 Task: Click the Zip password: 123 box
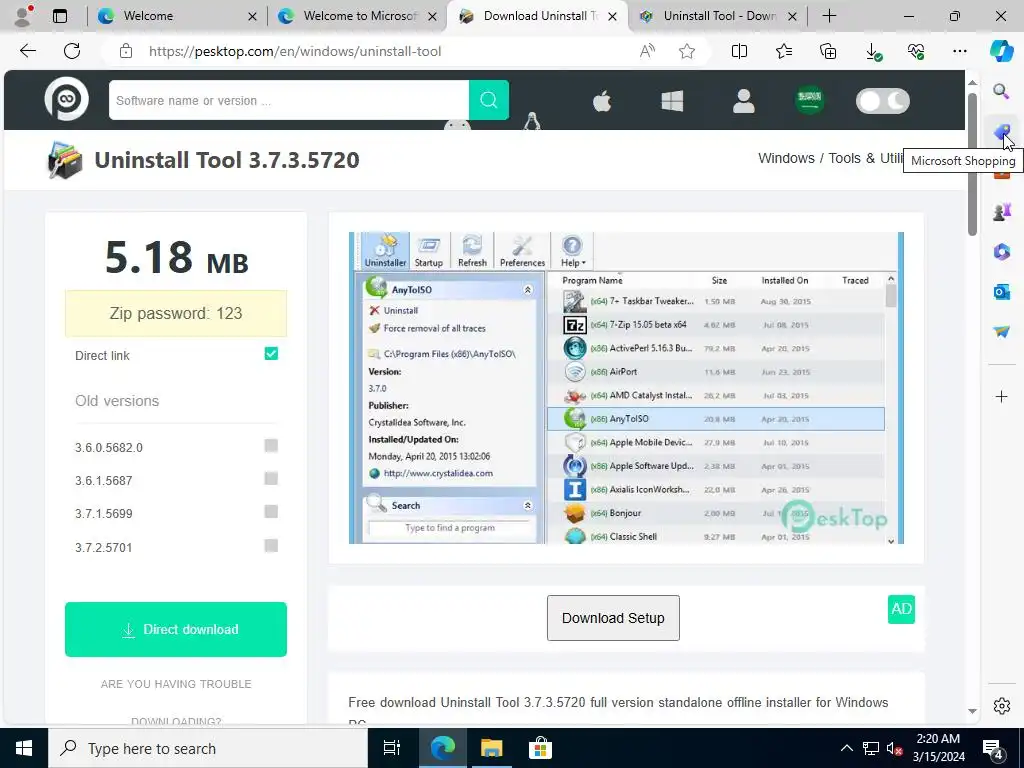(x=176, y=313)
